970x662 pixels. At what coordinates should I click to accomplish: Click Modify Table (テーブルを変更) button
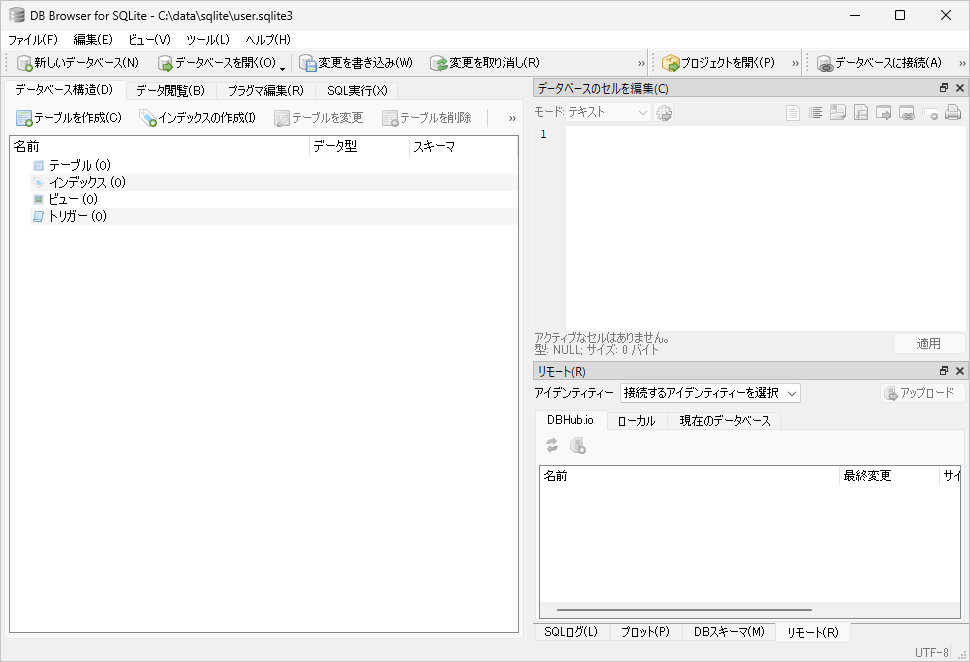(x=319, y=118)
